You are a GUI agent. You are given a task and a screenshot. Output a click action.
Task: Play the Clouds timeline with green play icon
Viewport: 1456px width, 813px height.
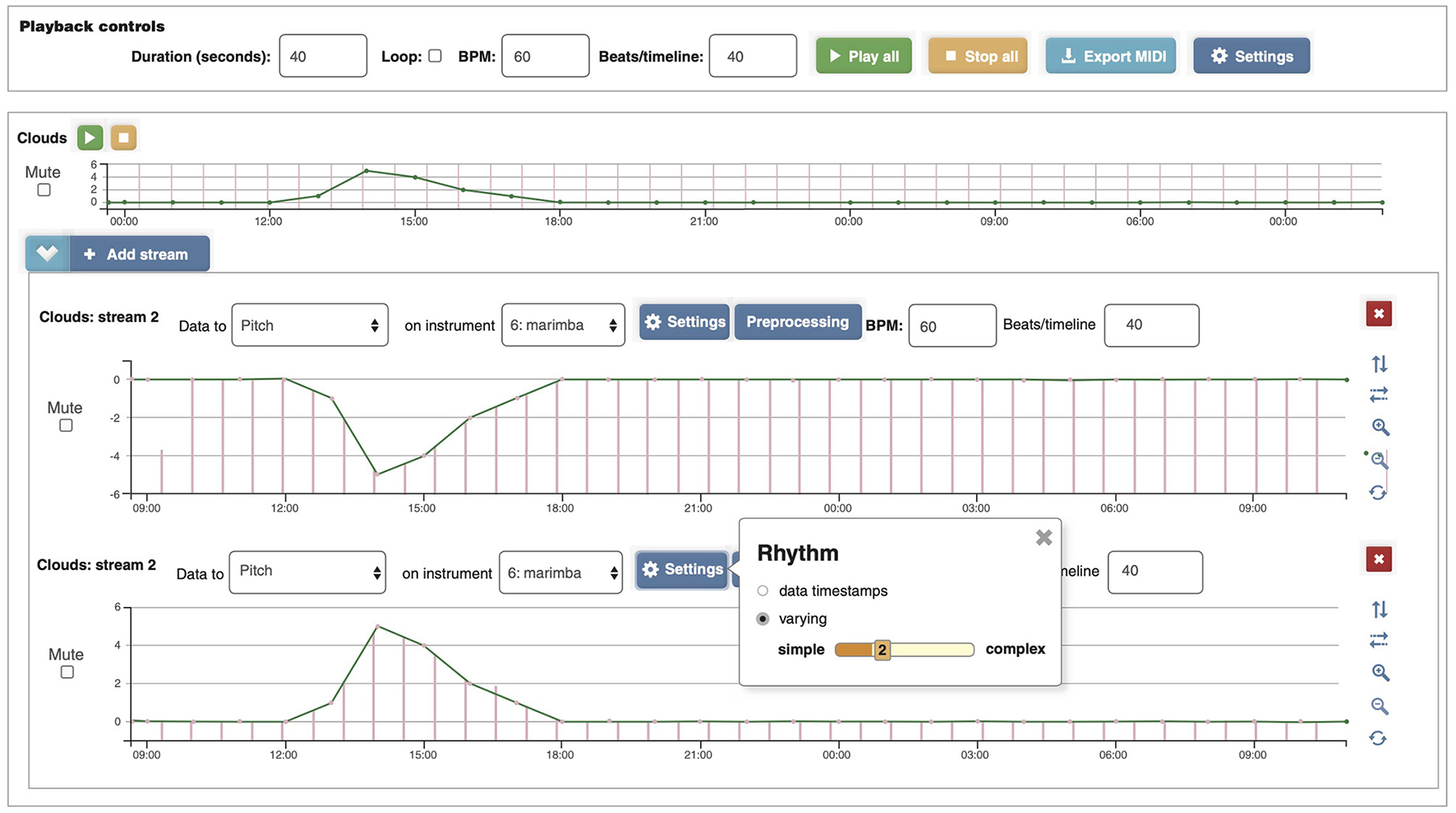(90, 137)
